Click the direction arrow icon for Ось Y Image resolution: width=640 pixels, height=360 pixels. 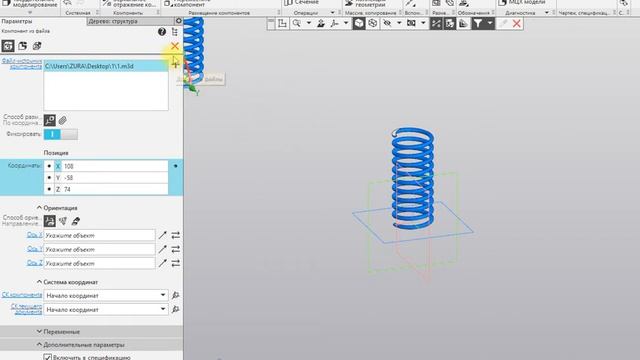(x=162, y=249)
